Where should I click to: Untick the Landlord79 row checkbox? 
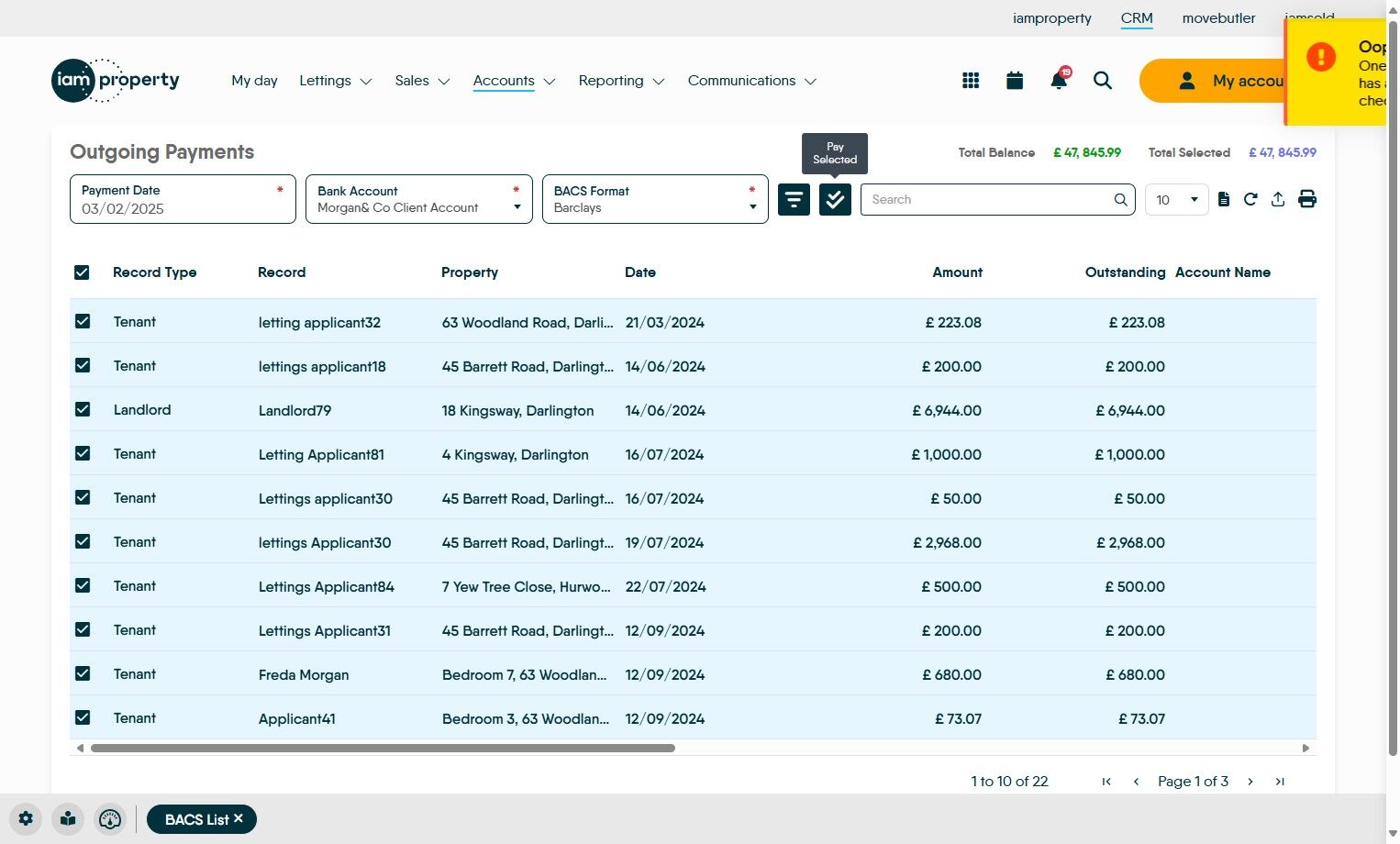(83, 409)
